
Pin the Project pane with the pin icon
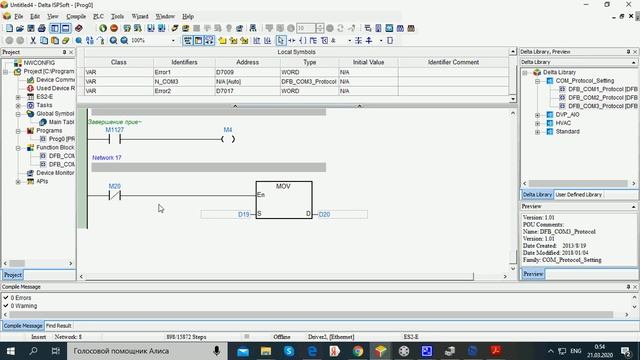[64, 52]
